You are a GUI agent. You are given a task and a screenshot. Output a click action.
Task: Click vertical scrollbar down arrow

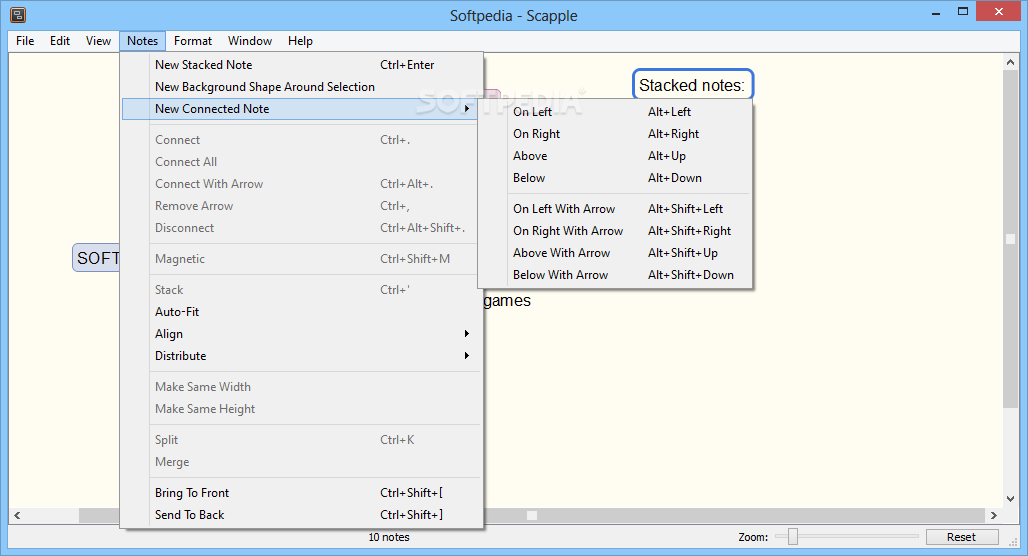tap(1010, 499)
